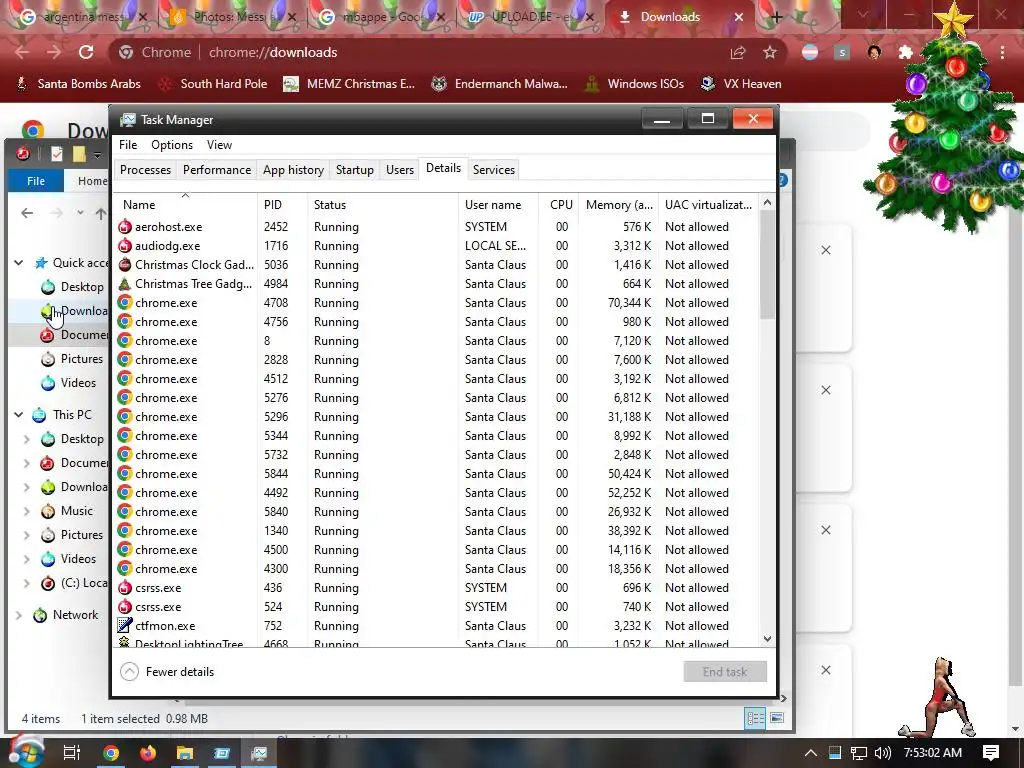Show hidden tray icons chevron

810,753
